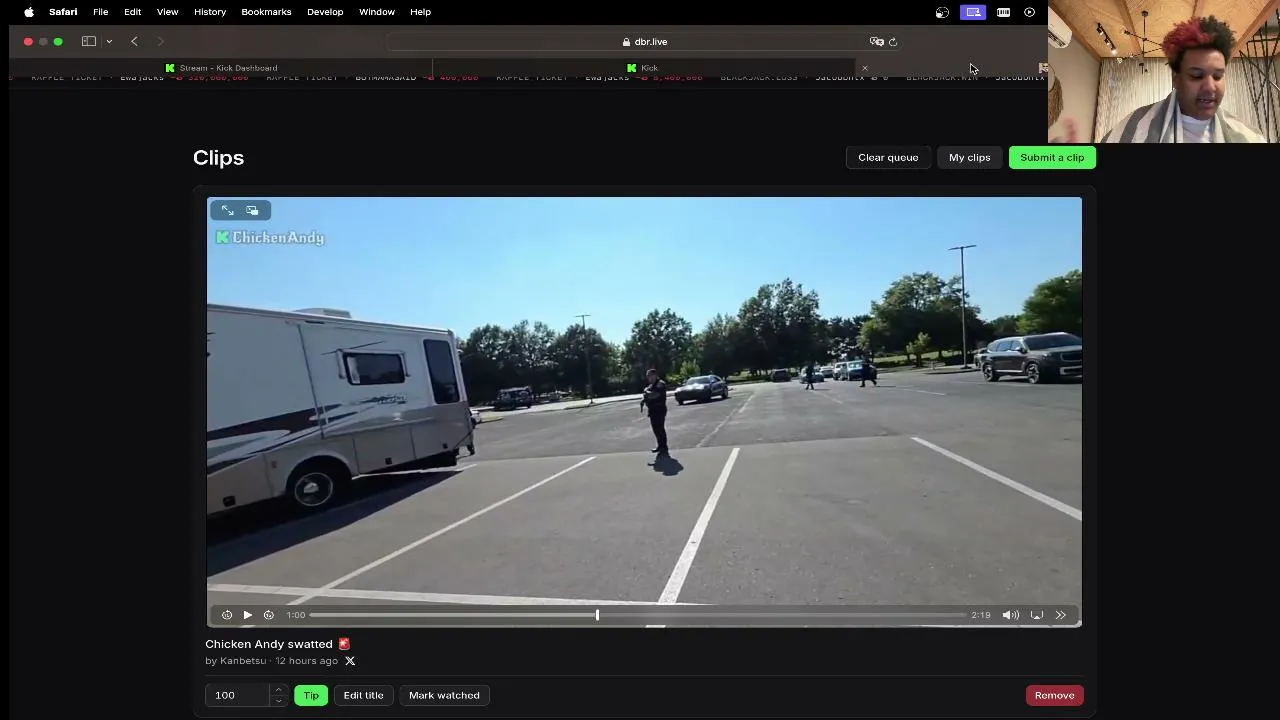Click the dbr.live address bar

[644, 42]
